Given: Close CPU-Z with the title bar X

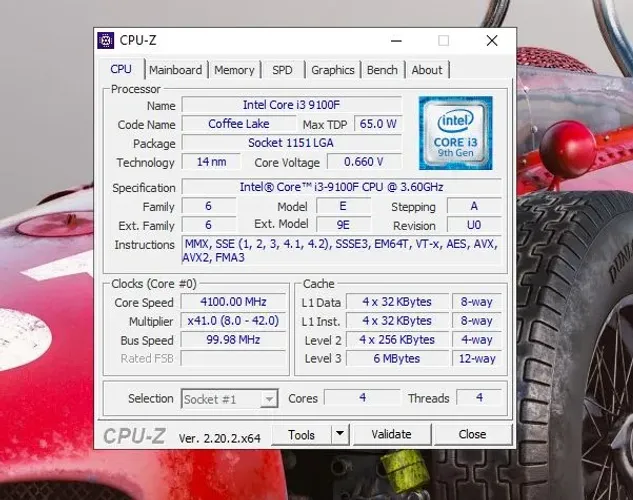Looking at the screenshot, I should coord(492,41).
